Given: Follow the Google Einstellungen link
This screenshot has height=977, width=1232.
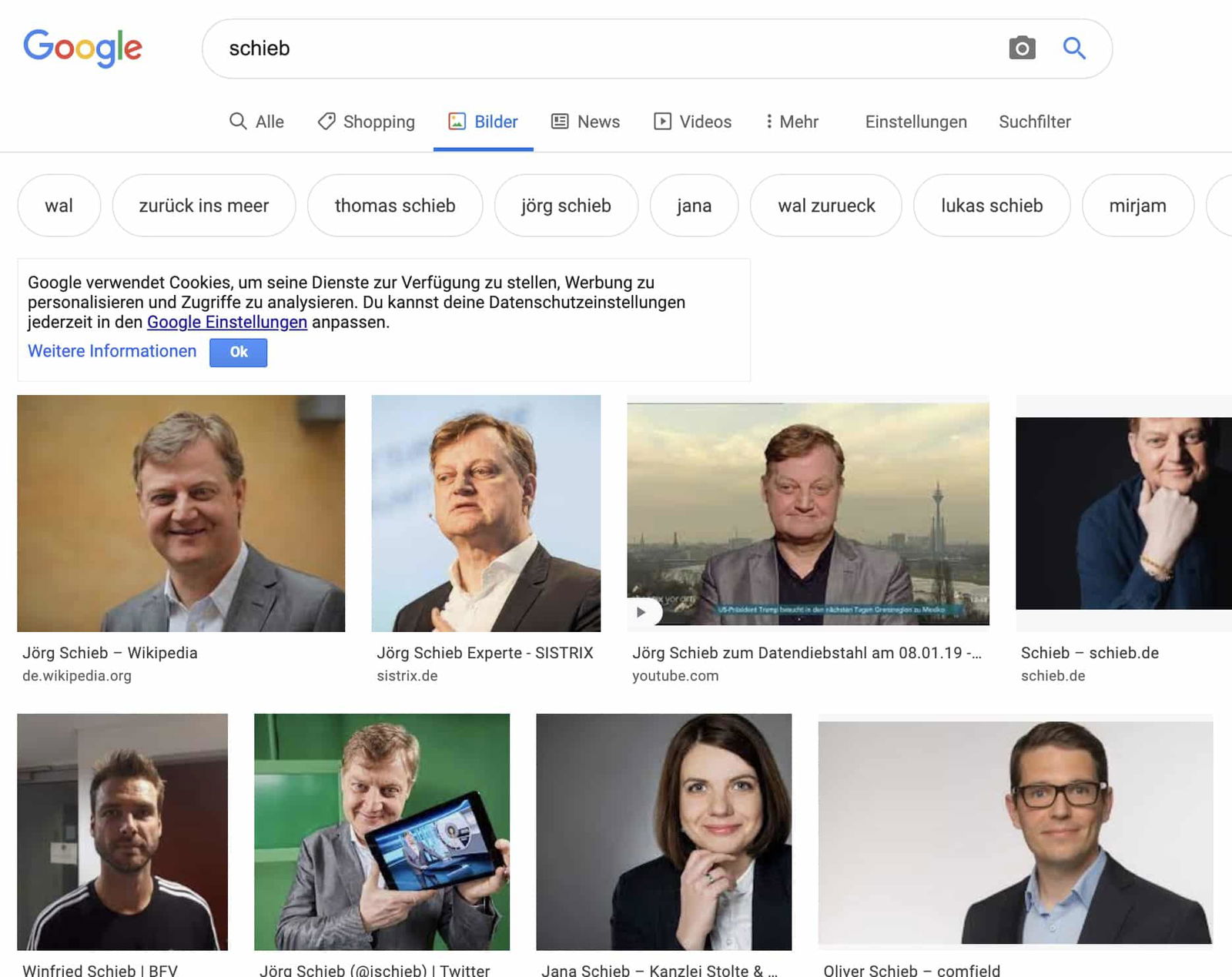Looking at the screenshot, I should pos(227,323).
